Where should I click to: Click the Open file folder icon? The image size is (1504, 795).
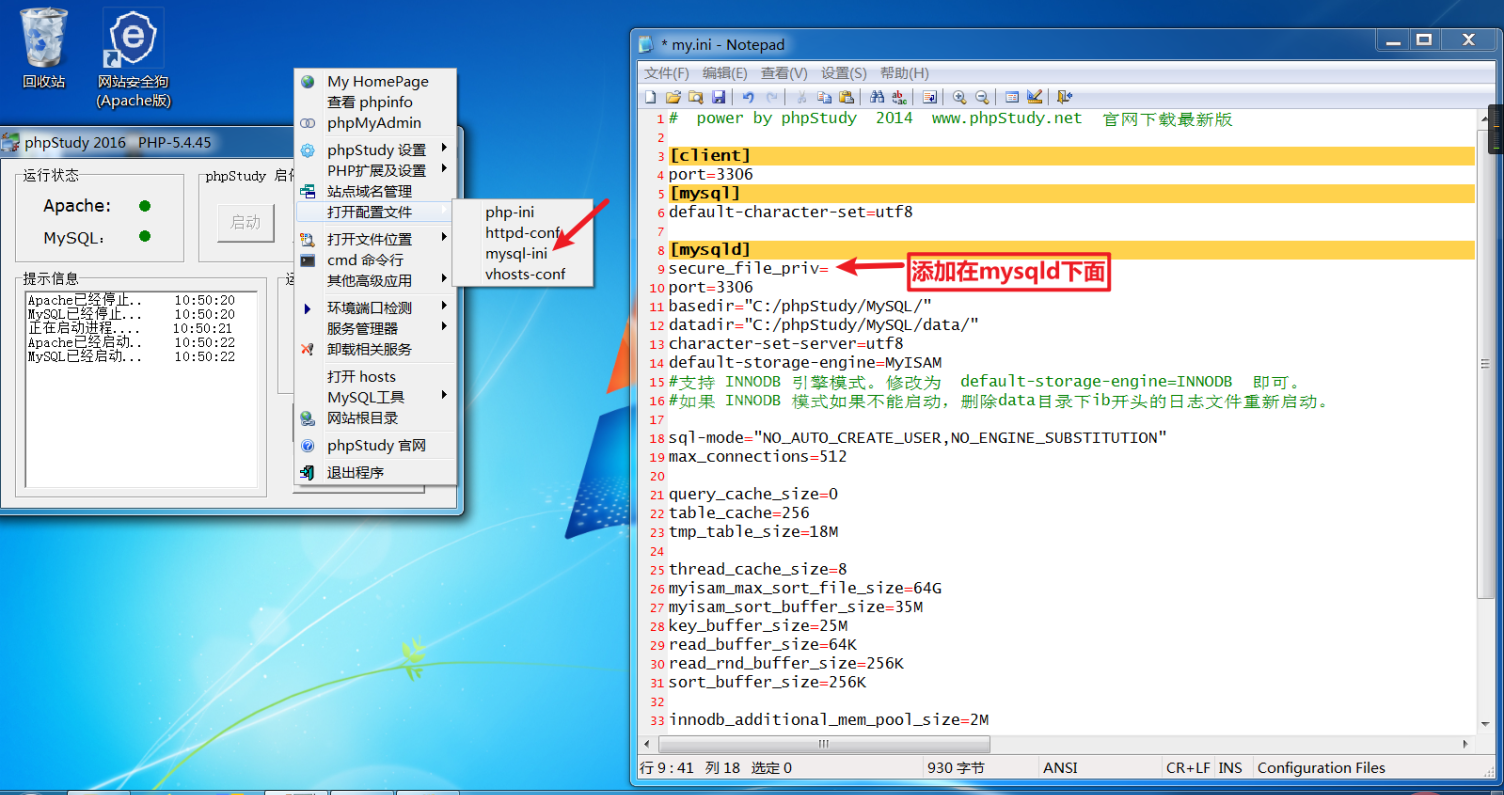point(673,97)
